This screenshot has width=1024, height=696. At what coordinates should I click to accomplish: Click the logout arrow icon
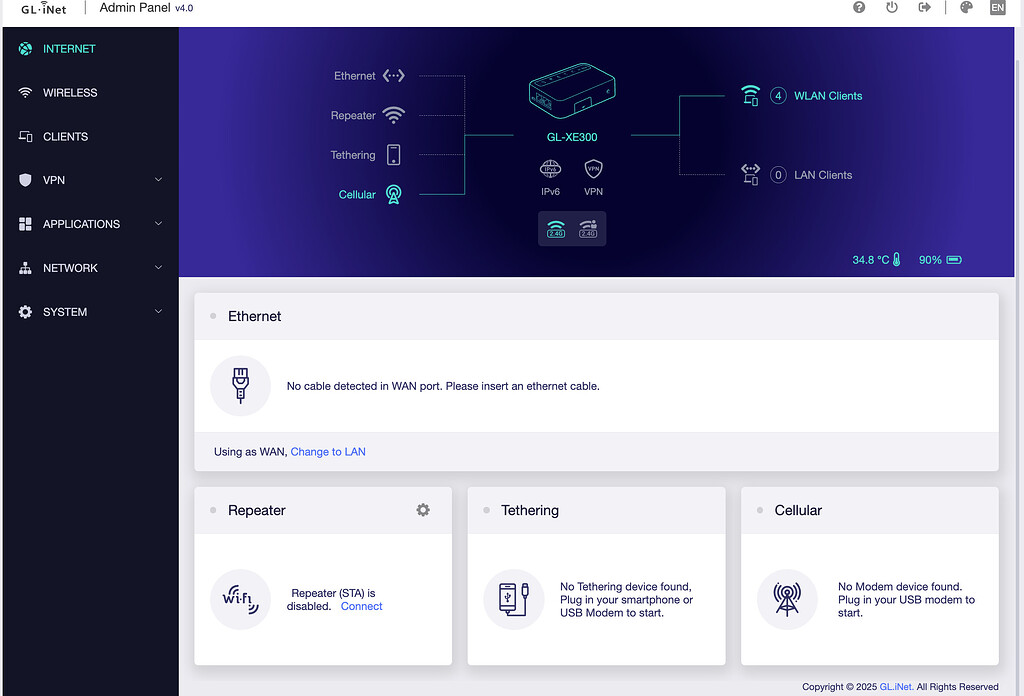(x=925, y=8)
